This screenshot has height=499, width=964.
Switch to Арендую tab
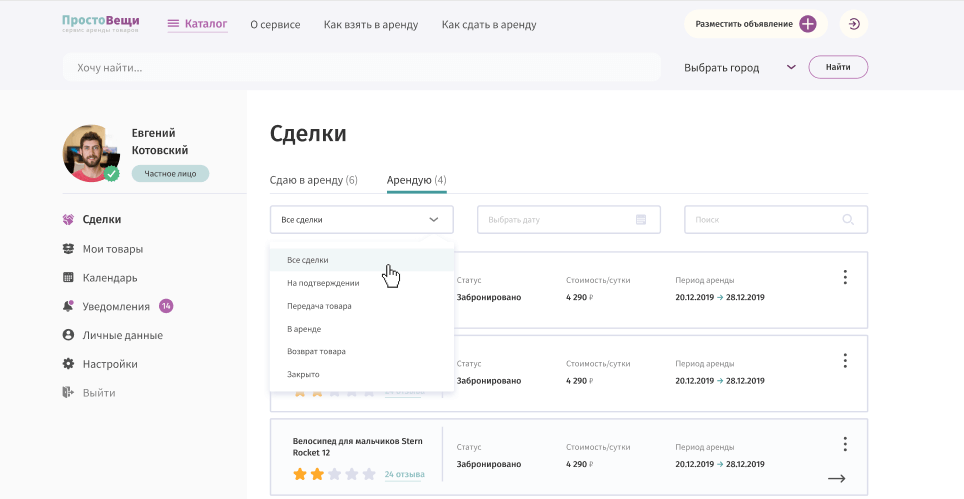coord(417,180)
